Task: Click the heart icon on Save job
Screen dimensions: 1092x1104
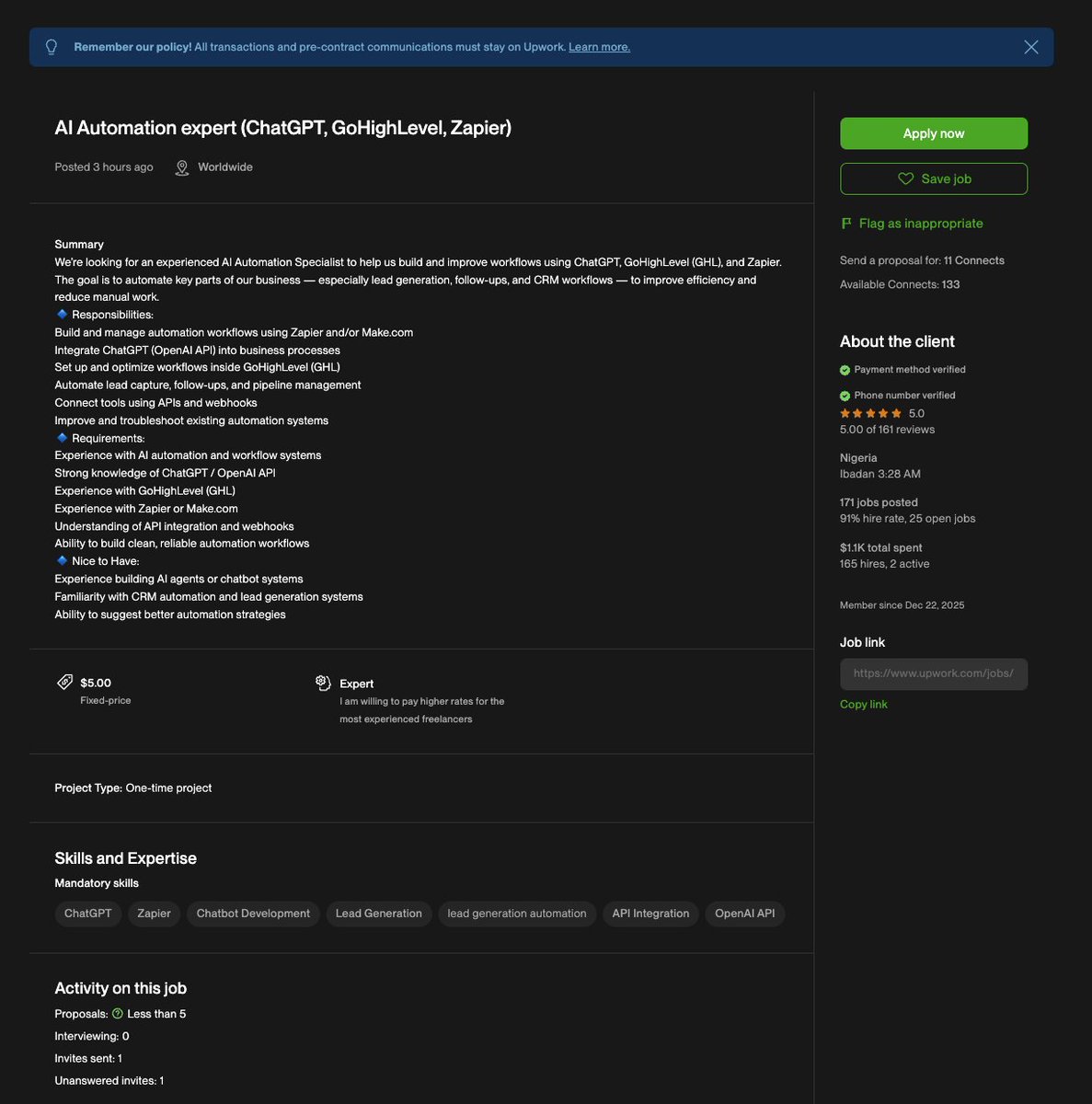Action: [905, 178]
